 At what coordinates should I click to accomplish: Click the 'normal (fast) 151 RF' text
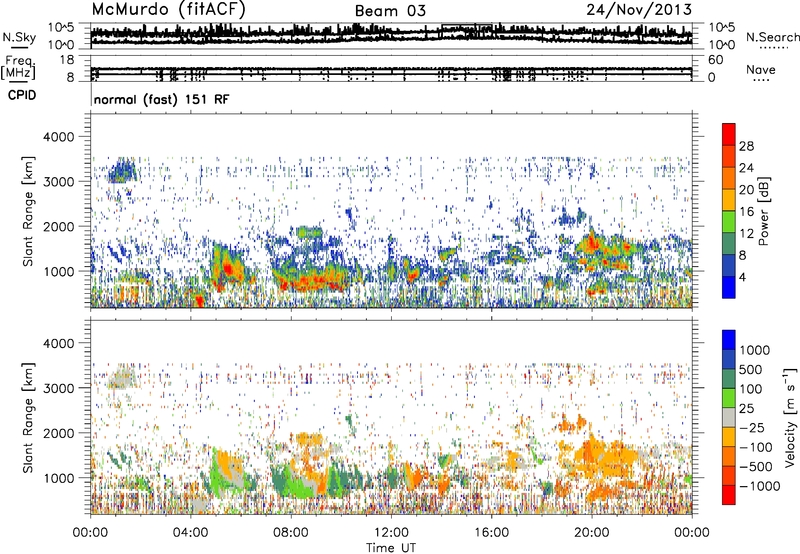tap(162, 99)
